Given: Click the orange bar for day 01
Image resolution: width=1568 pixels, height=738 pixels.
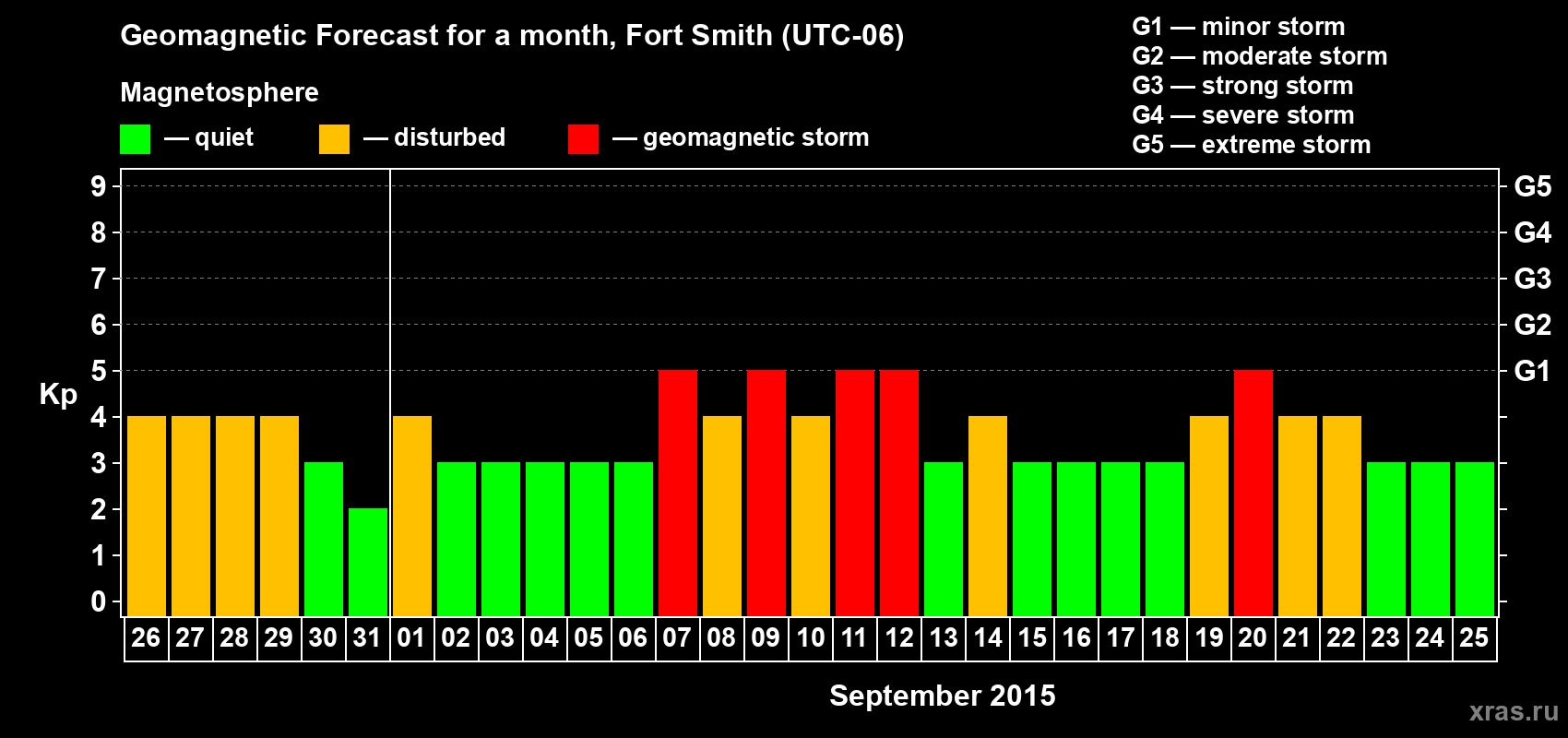Looking at the screenshot, I should (412, 517).
